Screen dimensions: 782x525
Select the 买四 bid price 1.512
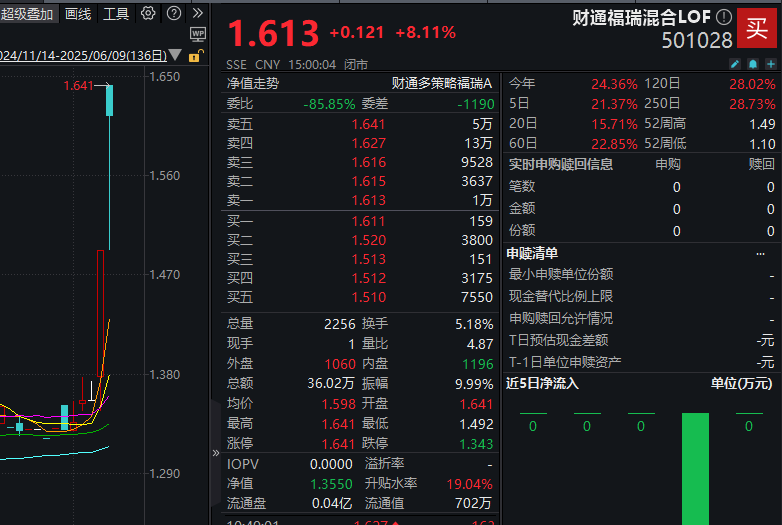368,278
